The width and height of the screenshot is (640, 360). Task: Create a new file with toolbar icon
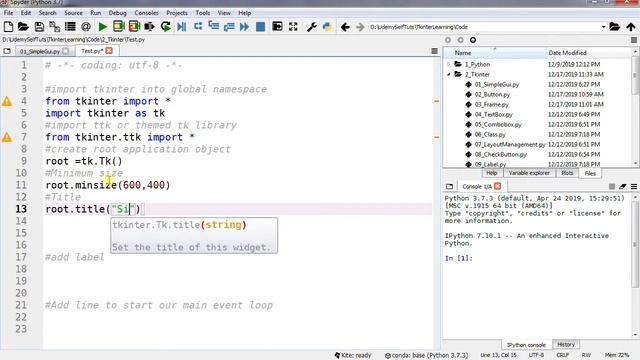pos(8,27)
